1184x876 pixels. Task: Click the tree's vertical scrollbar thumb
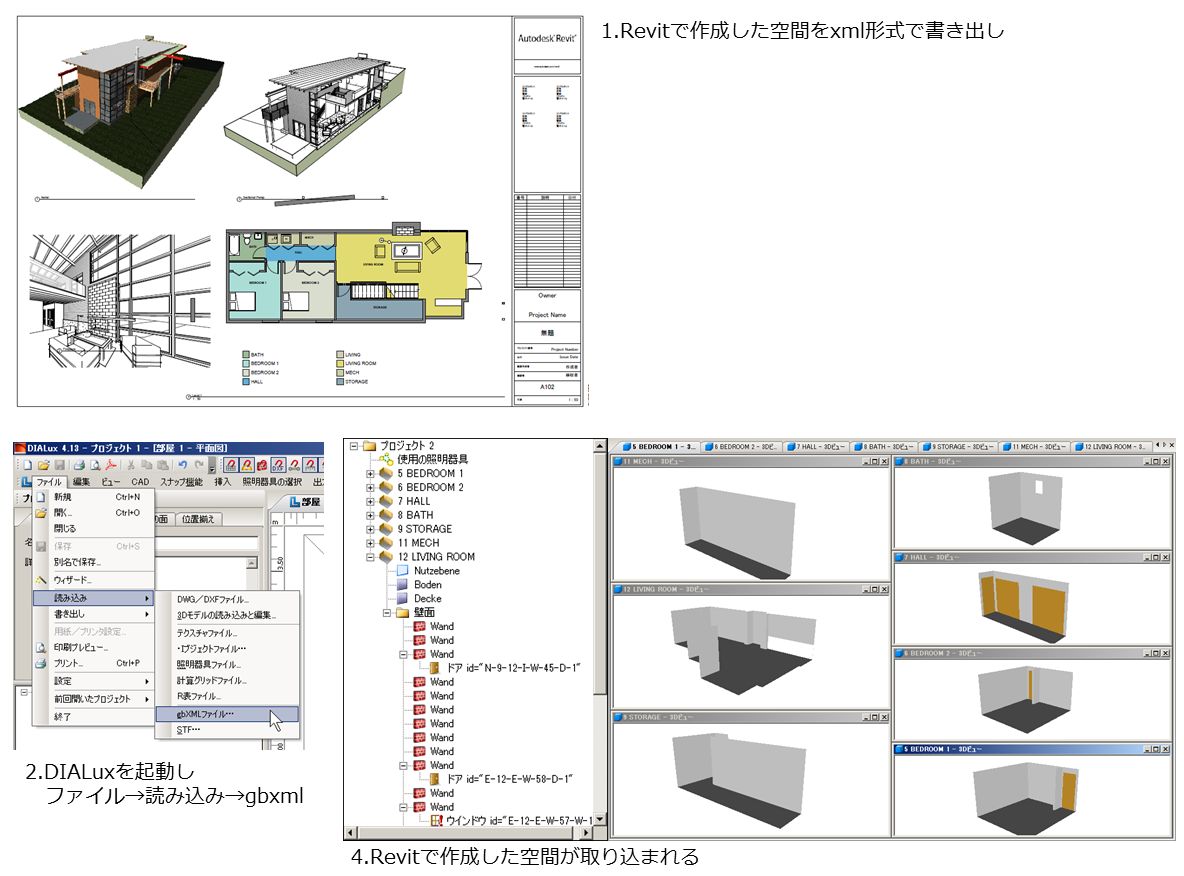point(600,574)
